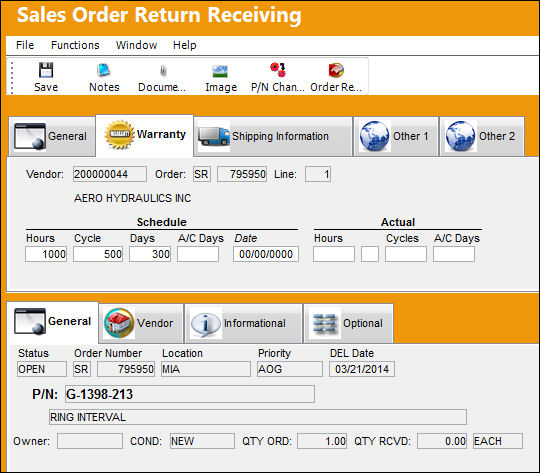Open the Other 1 tab
Viewport: 540px width, 473px height.
(x=396, y=136)
